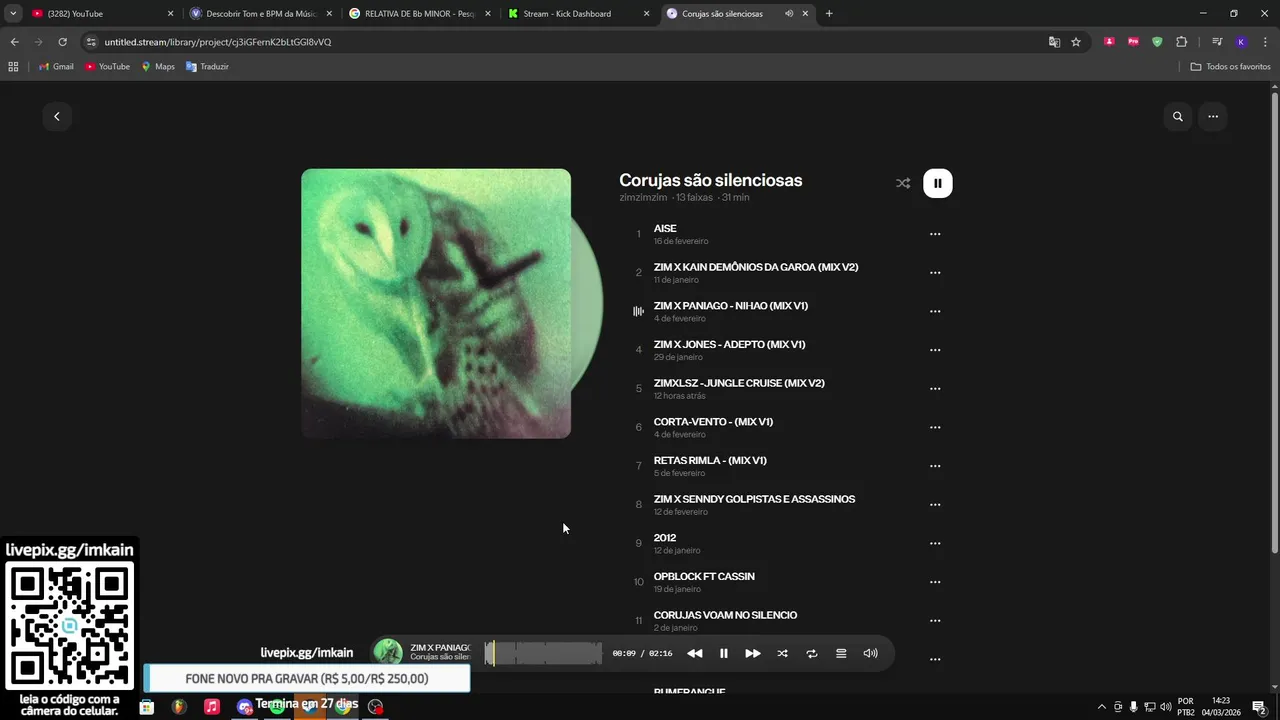Open the YouTube bookmark
This screenshot has height=720, width=1280.
click(x=107, y=67)
